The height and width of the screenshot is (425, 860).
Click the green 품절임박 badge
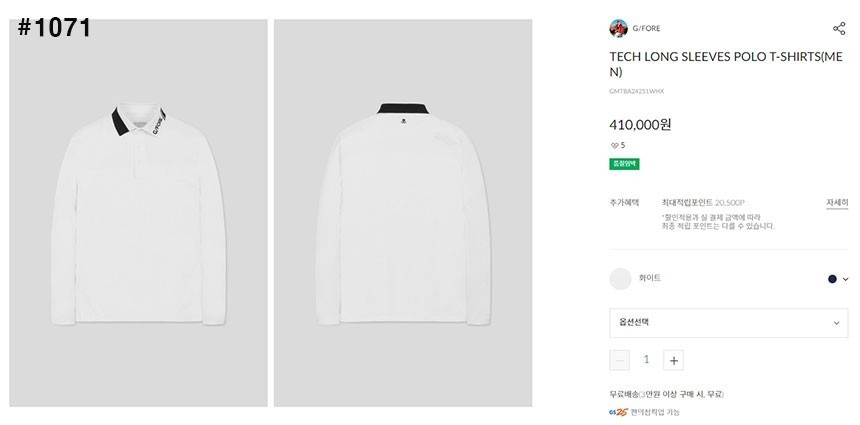(x=624, y=164)
